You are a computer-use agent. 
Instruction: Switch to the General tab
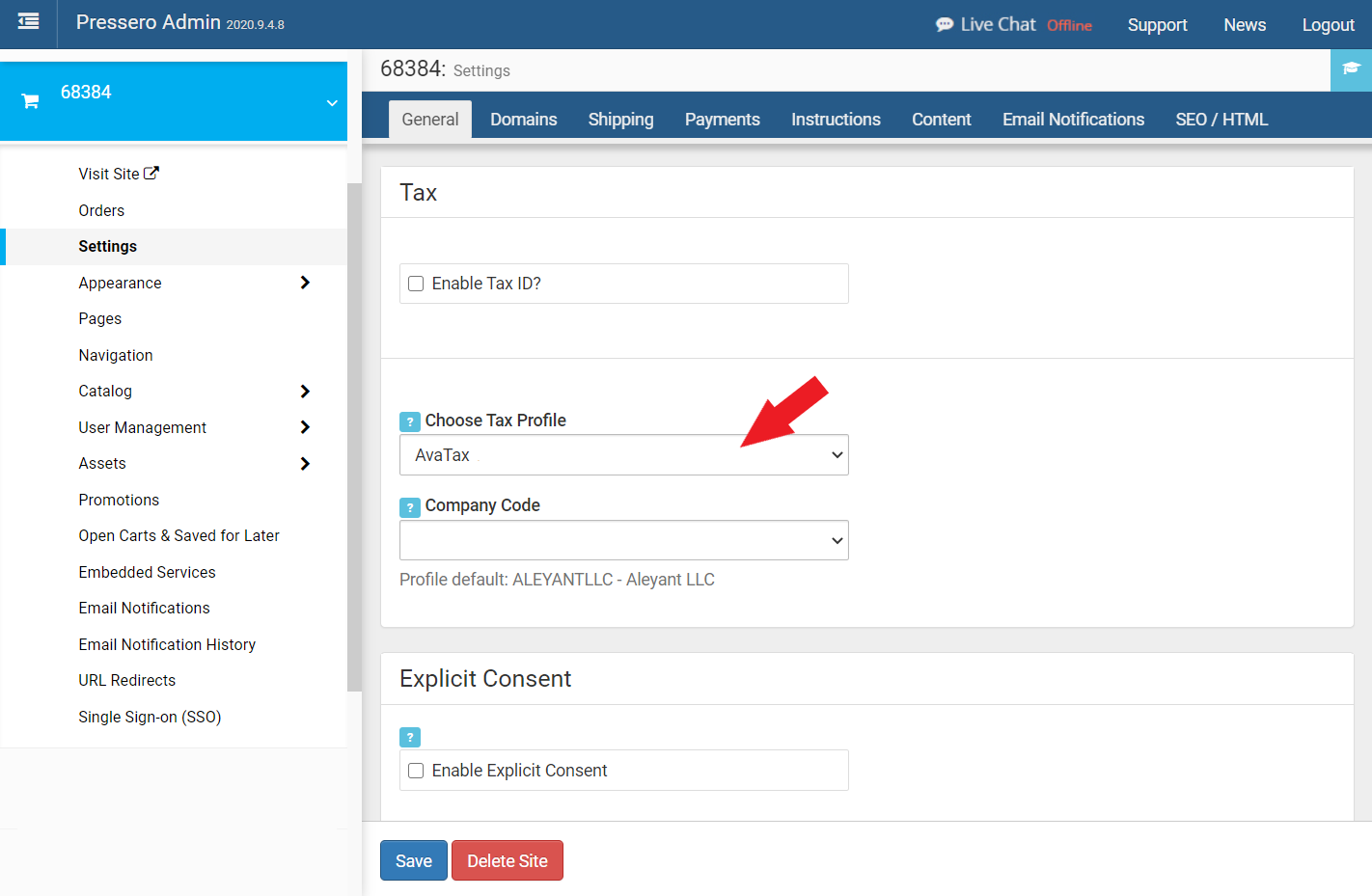point(430,120)
